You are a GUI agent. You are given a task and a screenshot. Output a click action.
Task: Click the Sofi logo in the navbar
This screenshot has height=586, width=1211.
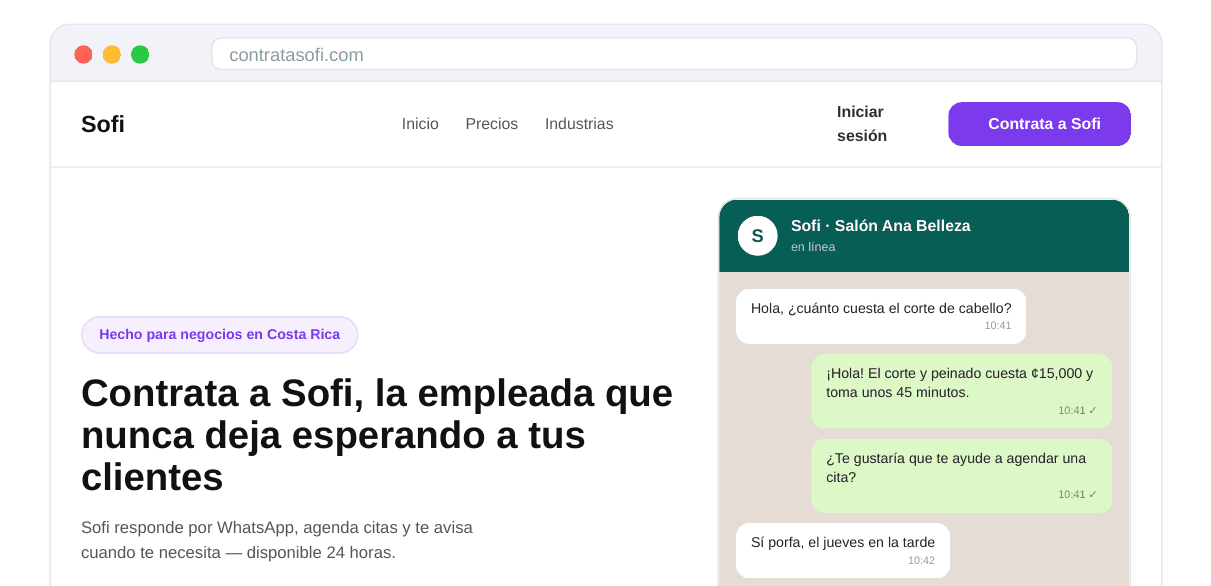[x=103, y=124]
